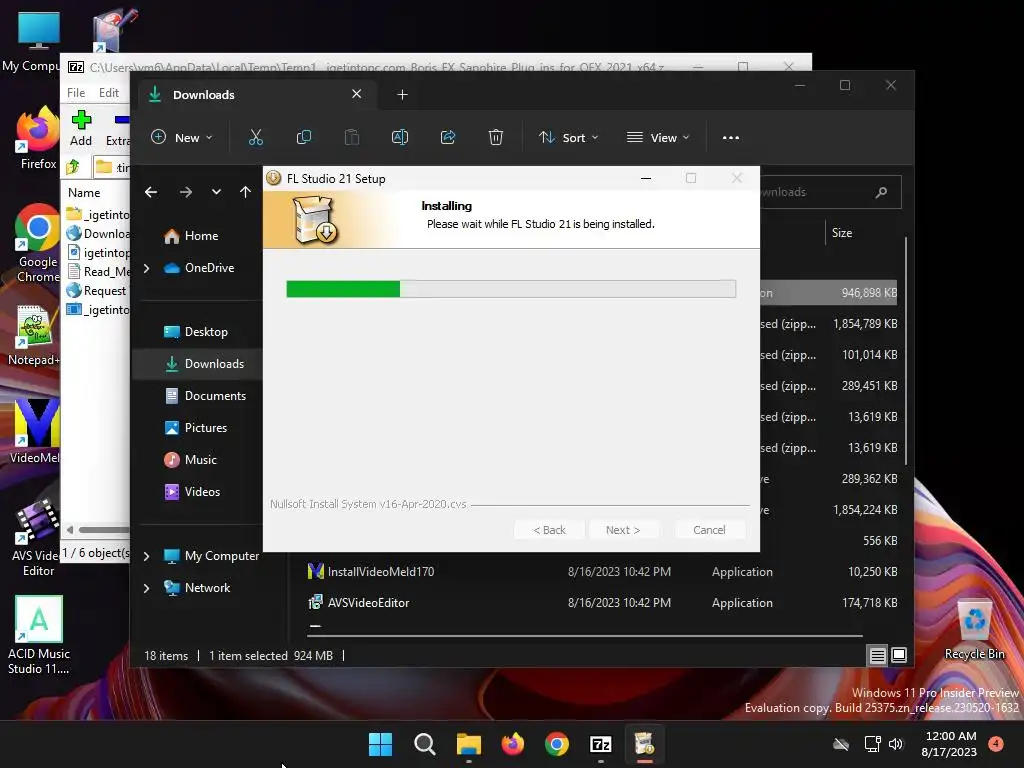Close the Downloads tab
1024x768 pixels.
pos(357,94)
